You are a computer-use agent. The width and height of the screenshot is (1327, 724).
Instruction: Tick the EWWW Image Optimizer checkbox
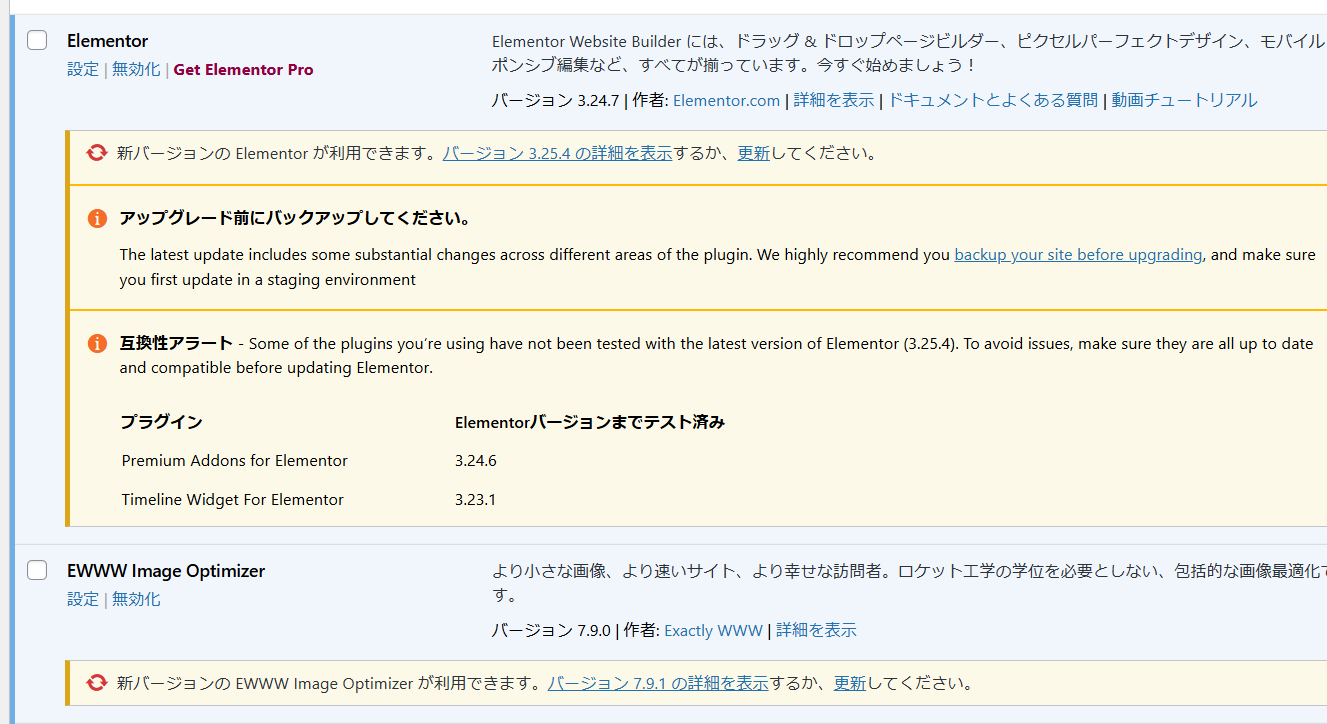pyautogui.click(x=37, y=570)
